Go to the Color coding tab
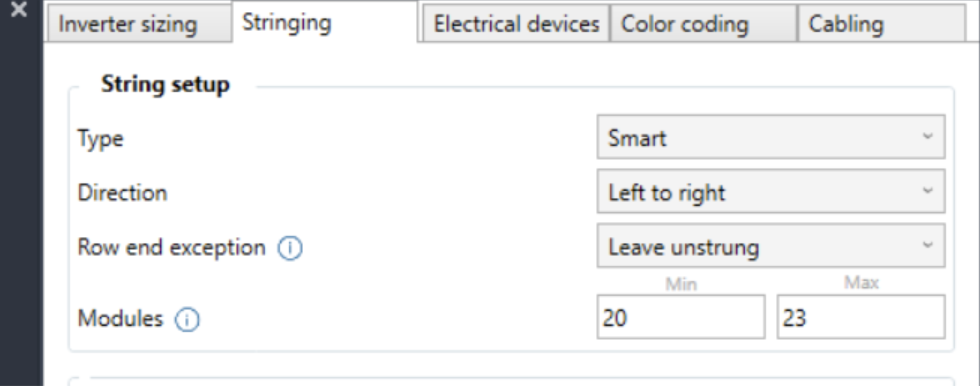The image size is (980, 386). click(704, 24)
